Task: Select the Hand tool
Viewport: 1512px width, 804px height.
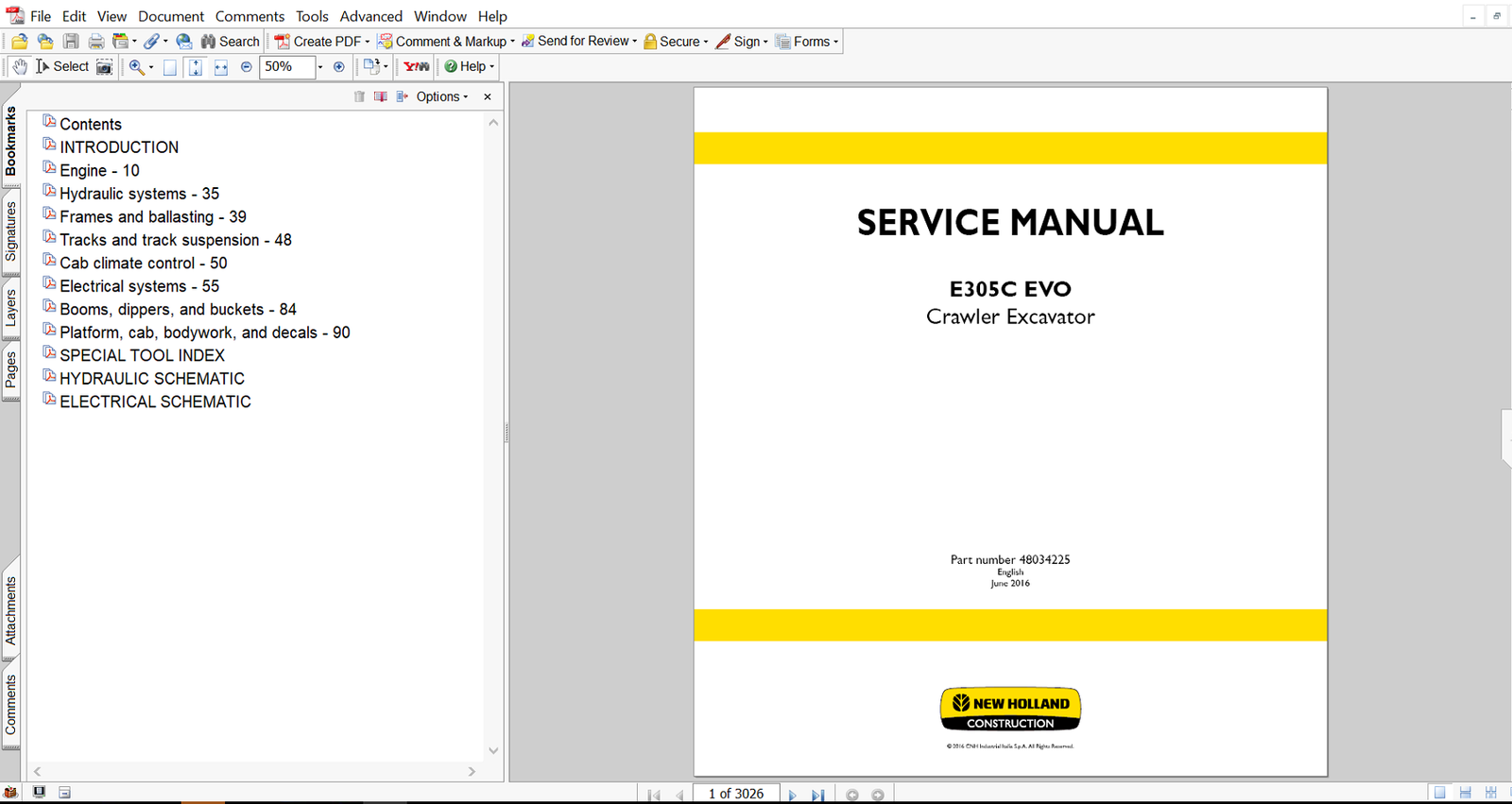Action: 19,66
